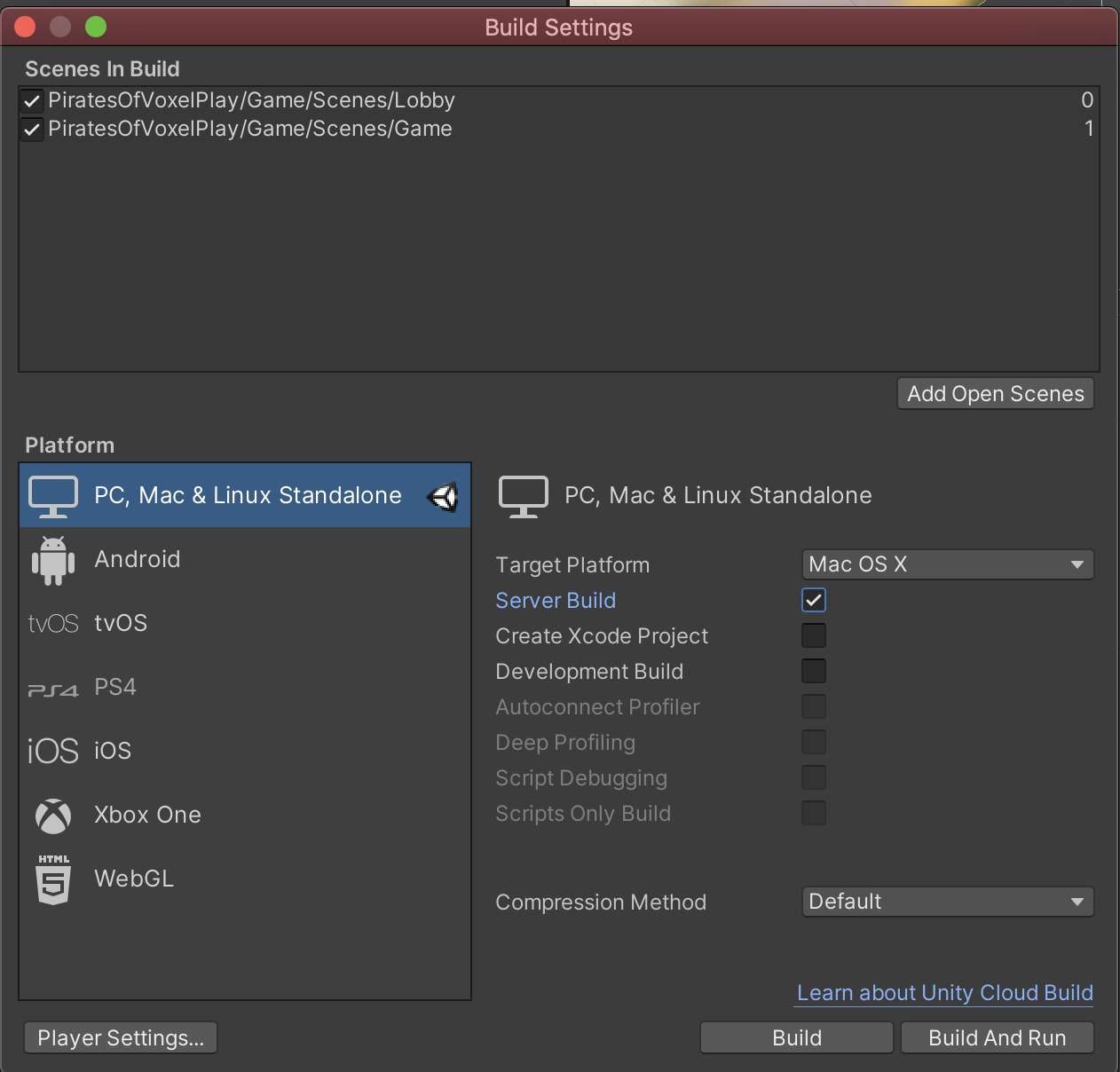Click the Build And Run button
Viewport: 1120px width, 1072px height.
pyautogui.click(x=998, y=1038)
